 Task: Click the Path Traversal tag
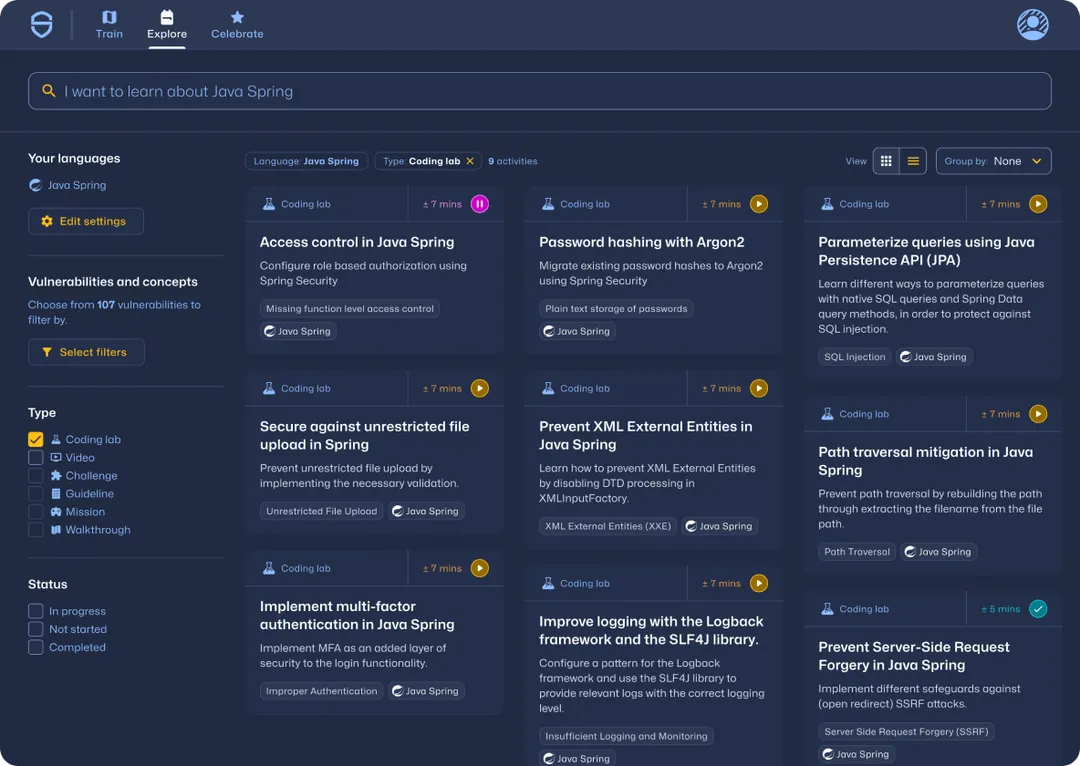tap(857, 552)
